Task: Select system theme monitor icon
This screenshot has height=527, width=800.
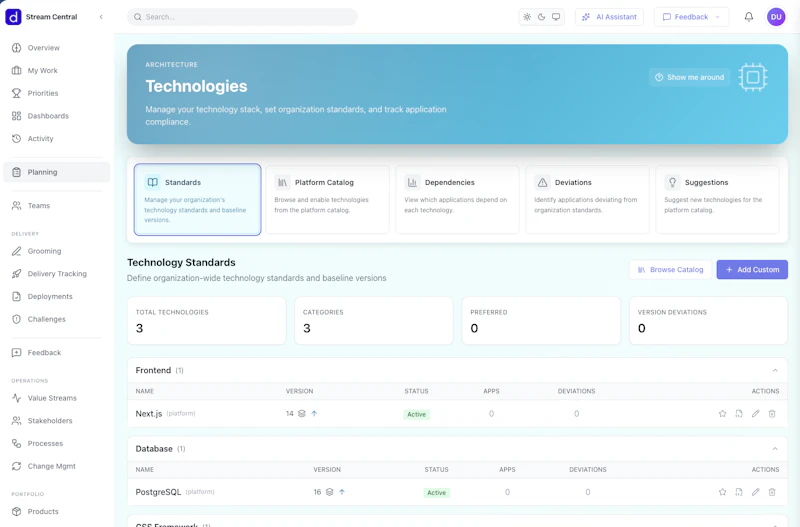Action: pos(556,17)
